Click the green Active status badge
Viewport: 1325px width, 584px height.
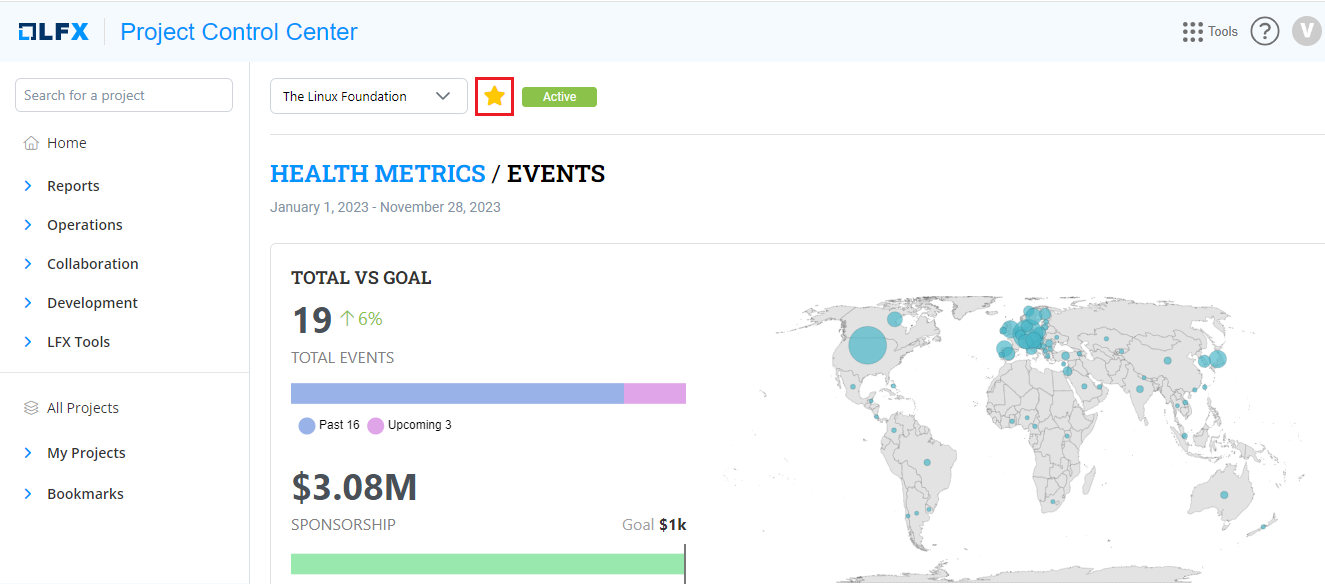[559, 97]
